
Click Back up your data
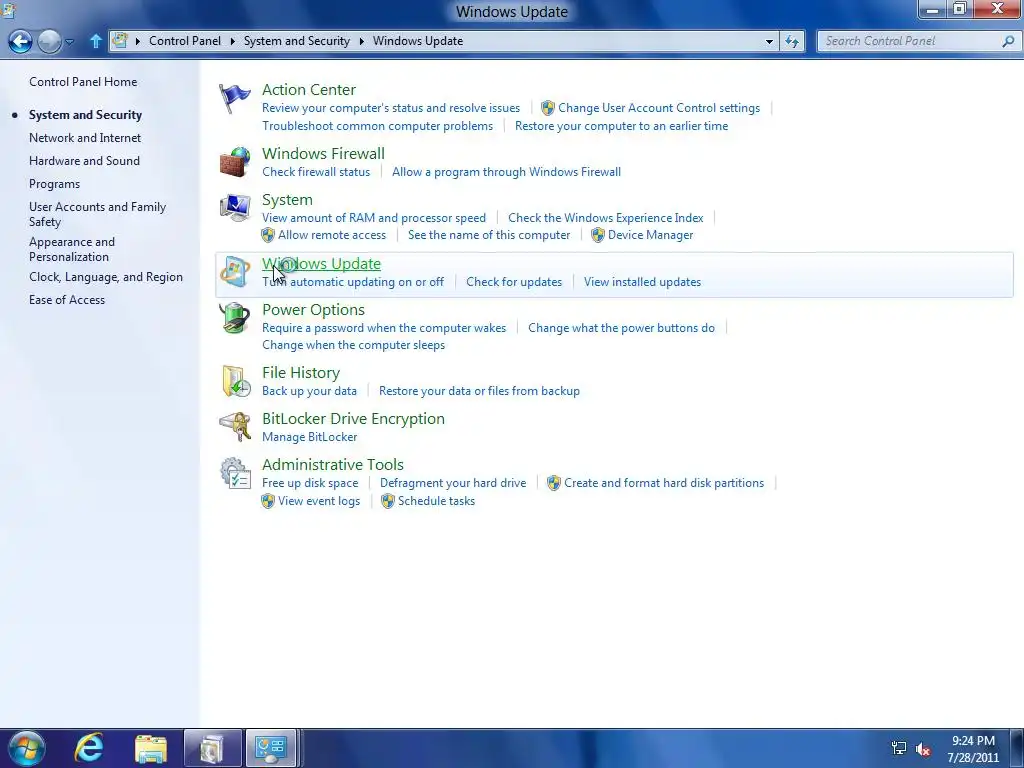[x=310, y=391]
